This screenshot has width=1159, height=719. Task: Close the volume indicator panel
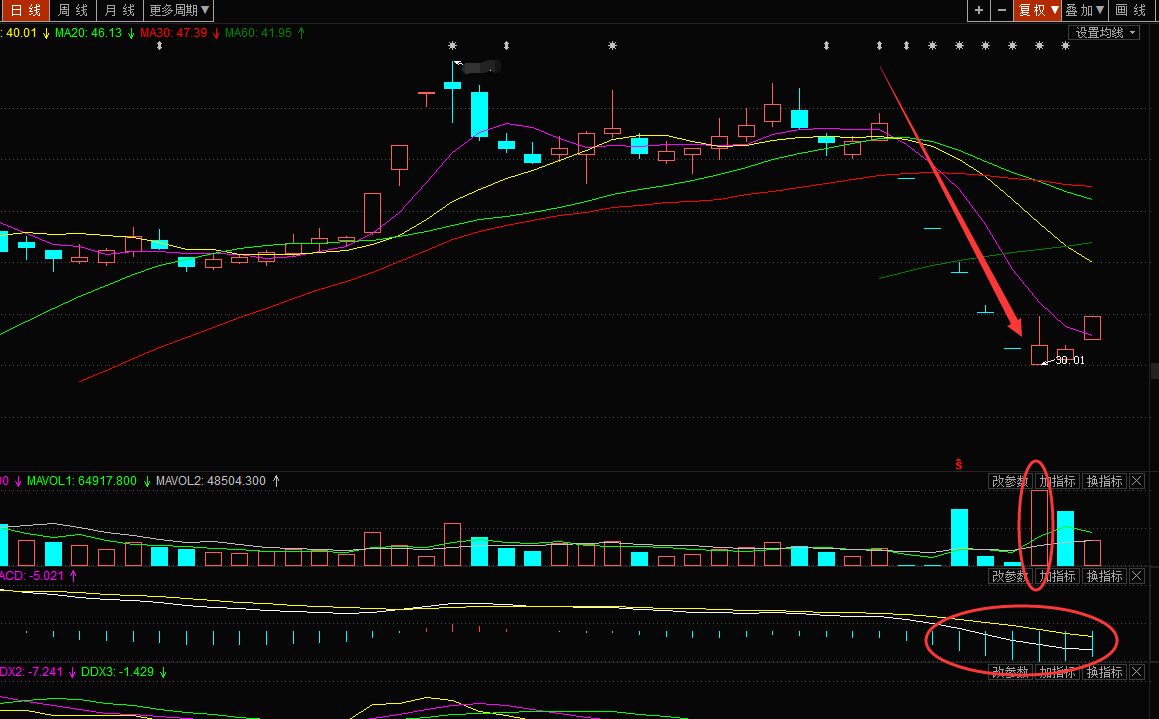click(1137, 481)
